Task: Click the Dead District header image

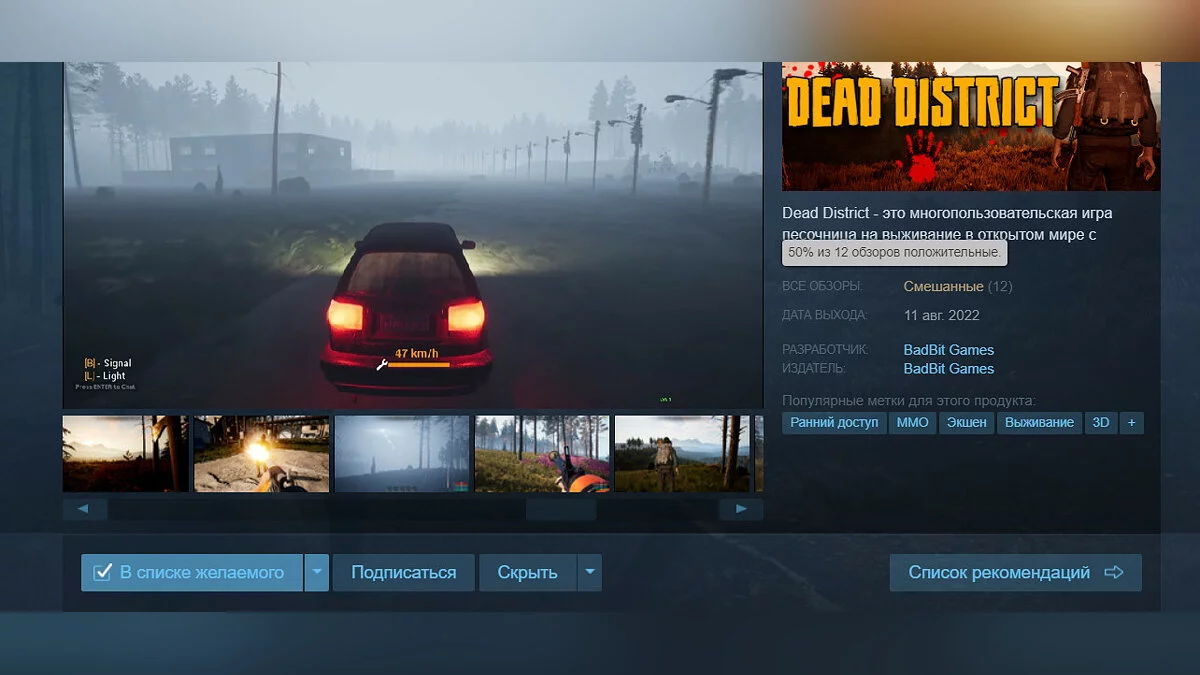Action: point(971,127)
